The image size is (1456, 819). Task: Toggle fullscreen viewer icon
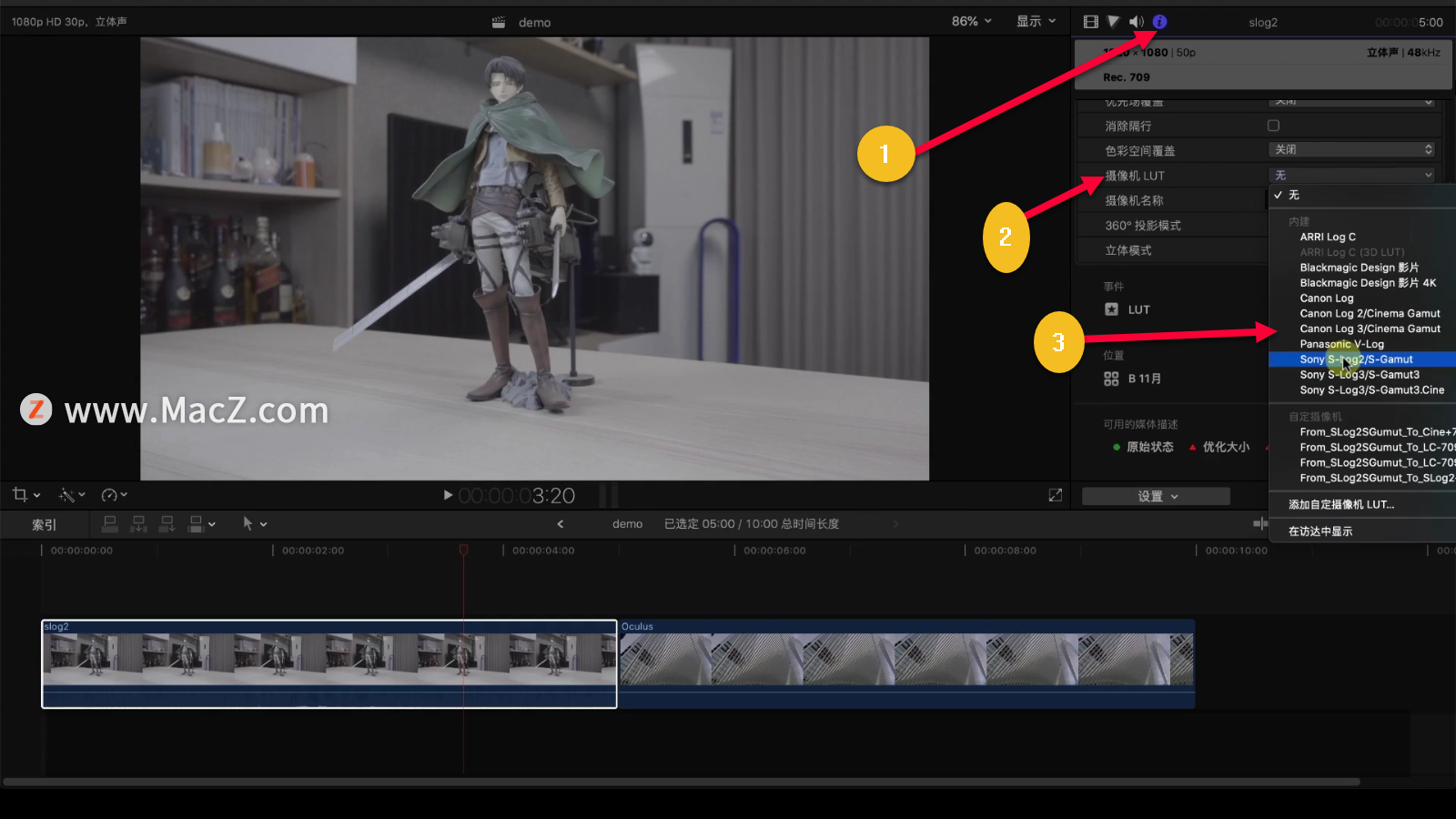click(x=1056, y=495)
